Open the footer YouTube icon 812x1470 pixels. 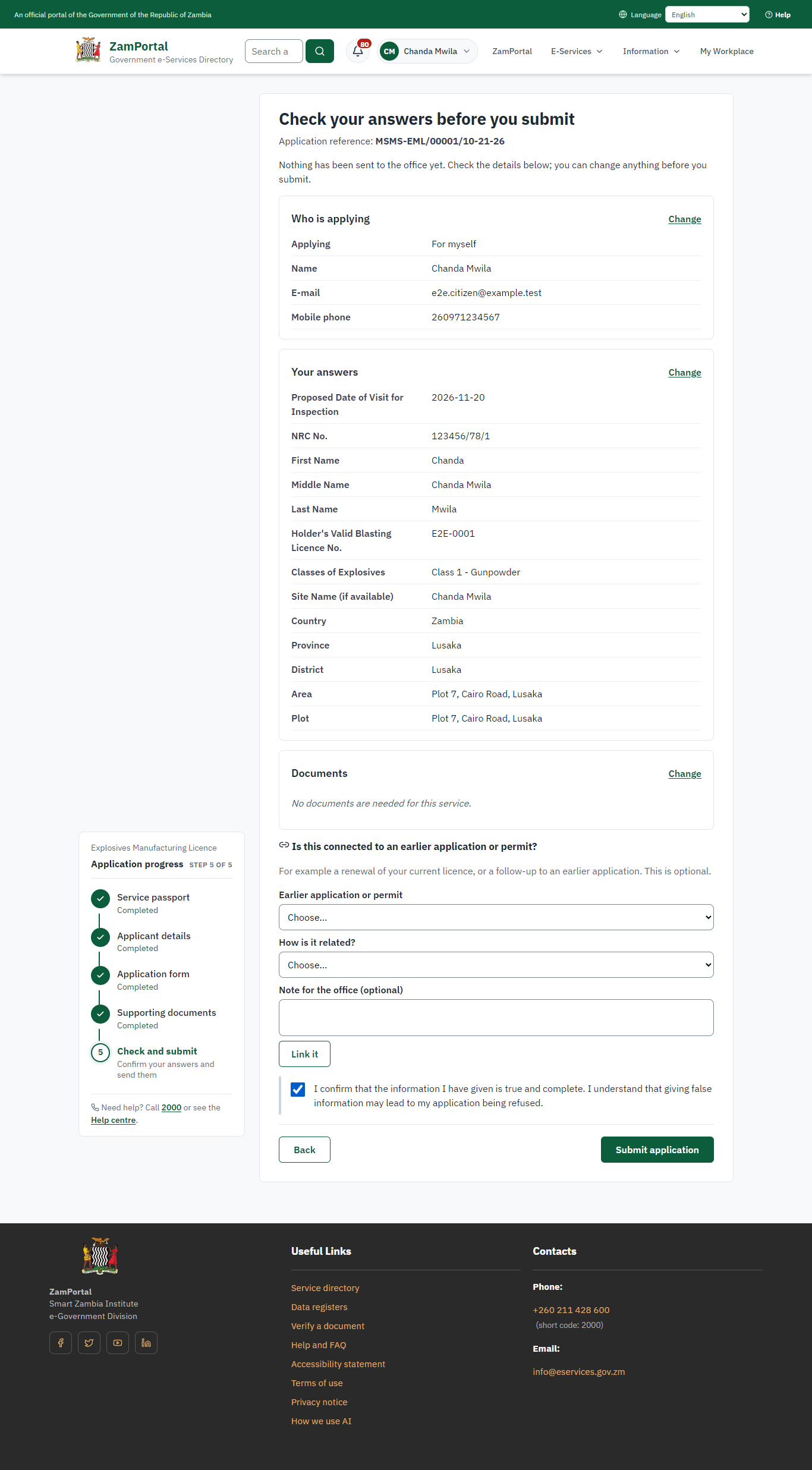click(x=118, y=1343)
